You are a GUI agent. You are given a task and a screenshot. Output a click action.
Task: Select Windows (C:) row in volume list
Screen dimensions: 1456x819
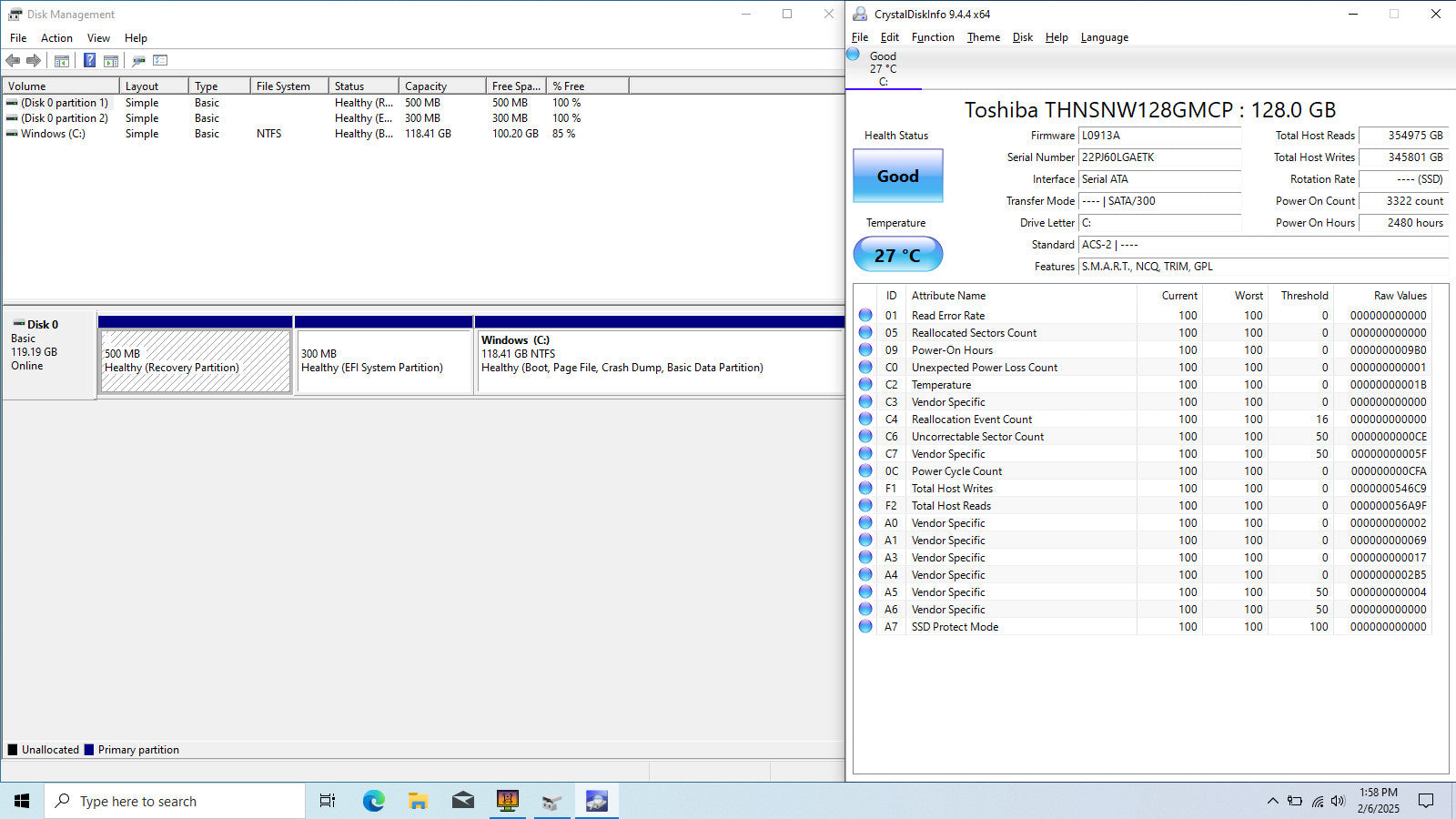coord(53,134)
